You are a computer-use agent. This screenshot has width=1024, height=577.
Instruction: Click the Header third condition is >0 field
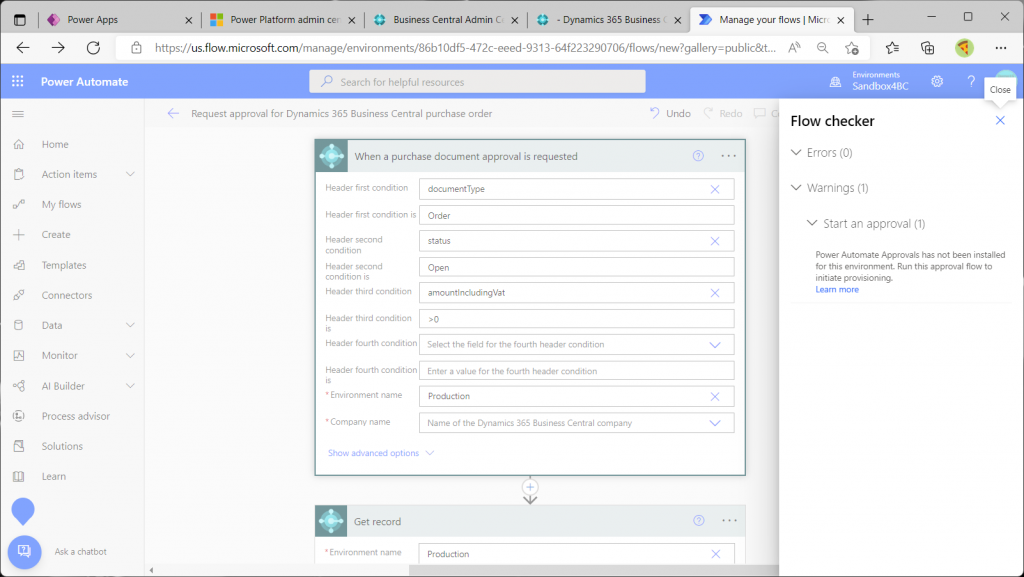tap(577, 319)
